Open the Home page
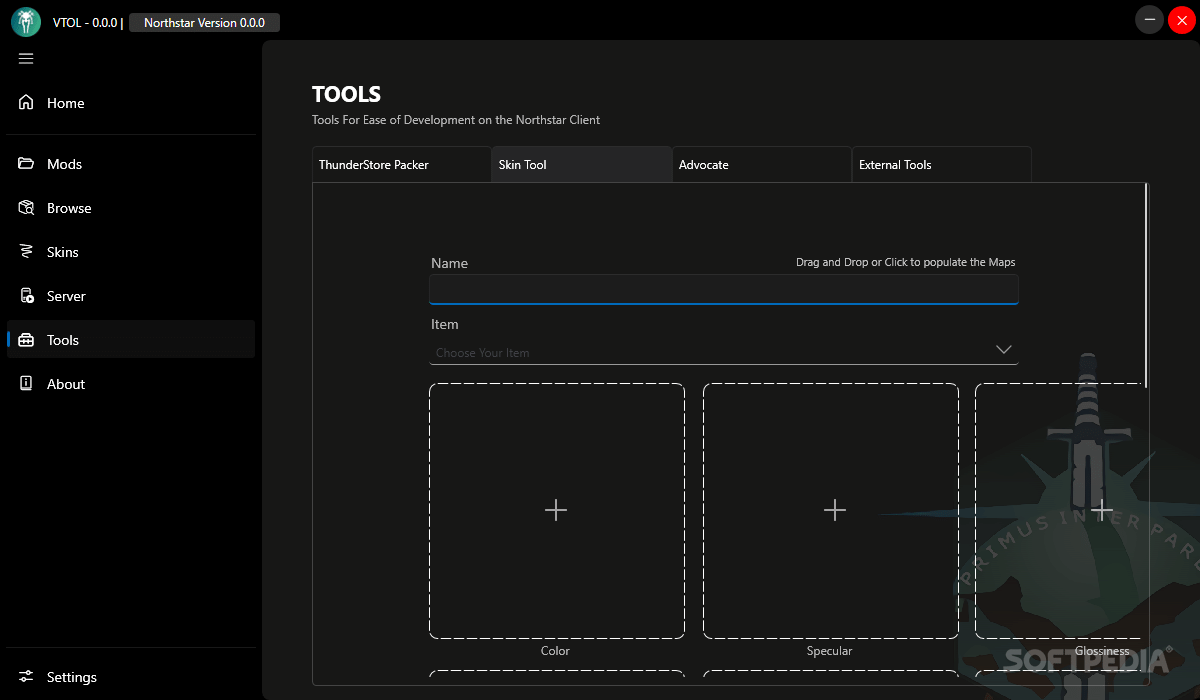Image resolution: width=1200 pixels, height=700 pixels. (131, 103)
